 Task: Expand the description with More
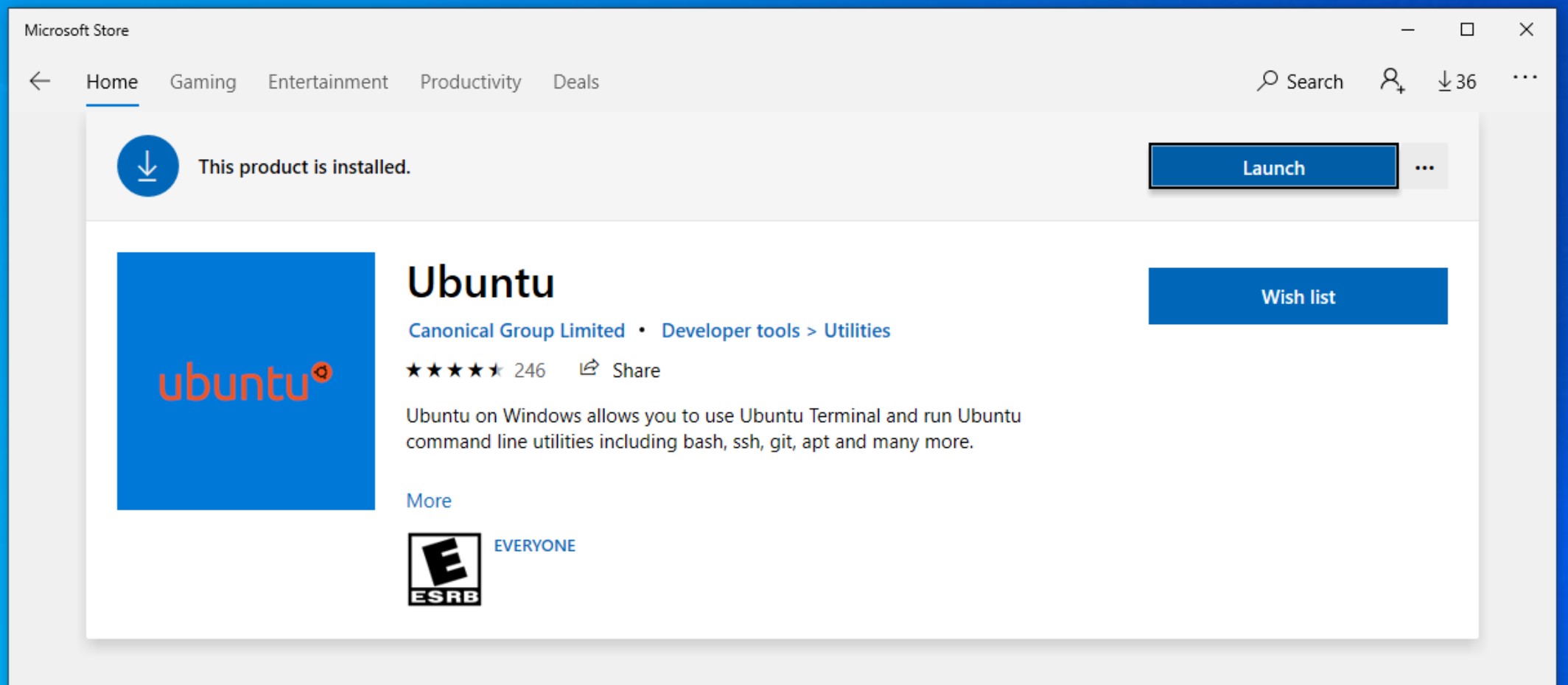pyautogui.click(x=429, y=501)
